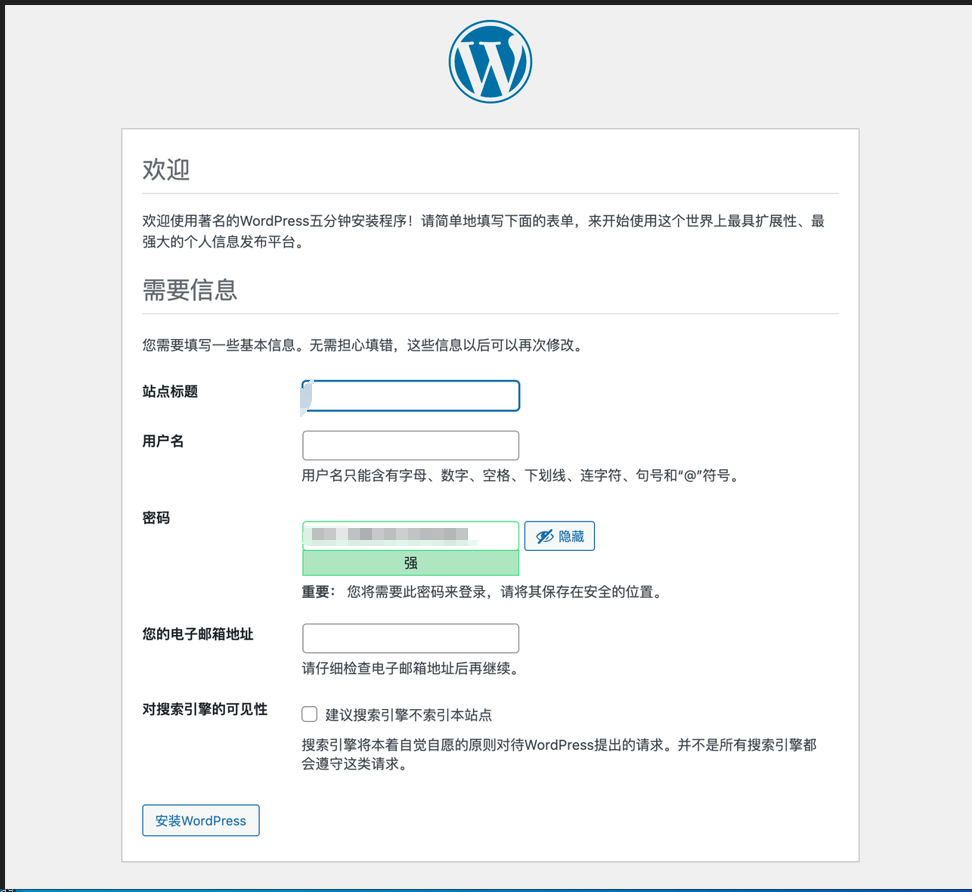Click the username rules hint text
Screen dimensions: 972x892
coord(521,475)
